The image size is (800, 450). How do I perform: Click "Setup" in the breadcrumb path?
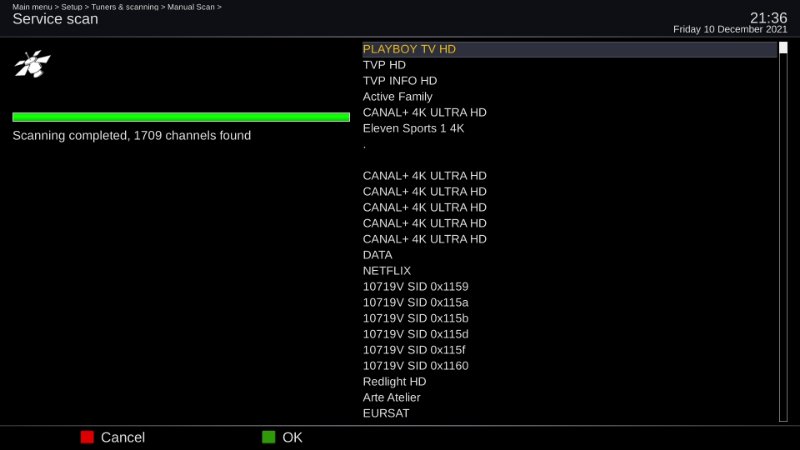71,7
